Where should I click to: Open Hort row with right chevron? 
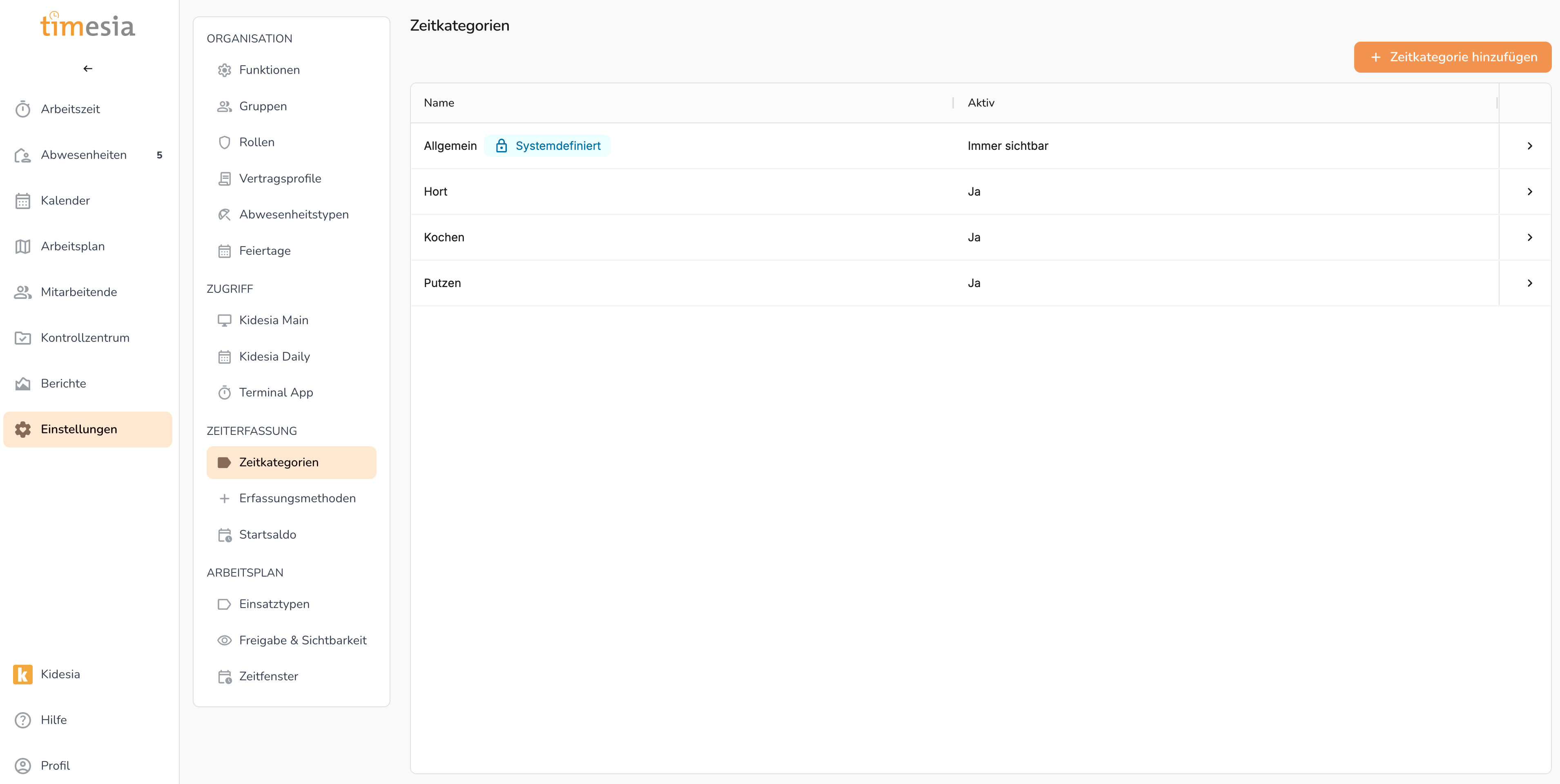coord(1530,192)
